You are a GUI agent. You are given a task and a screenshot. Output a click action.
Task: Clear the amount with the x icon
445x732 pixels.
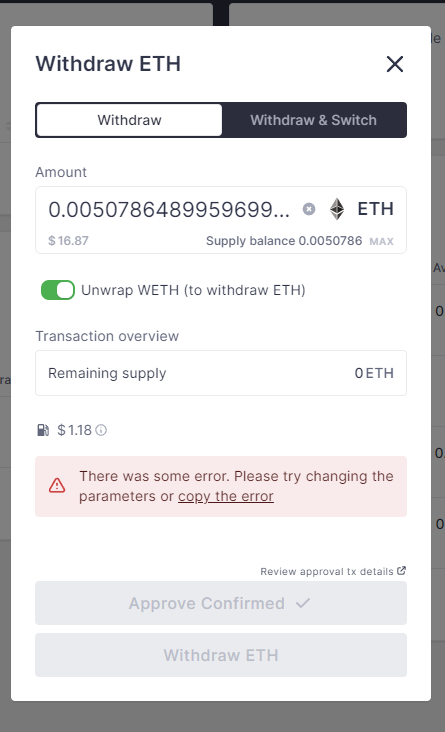[309, 209]
